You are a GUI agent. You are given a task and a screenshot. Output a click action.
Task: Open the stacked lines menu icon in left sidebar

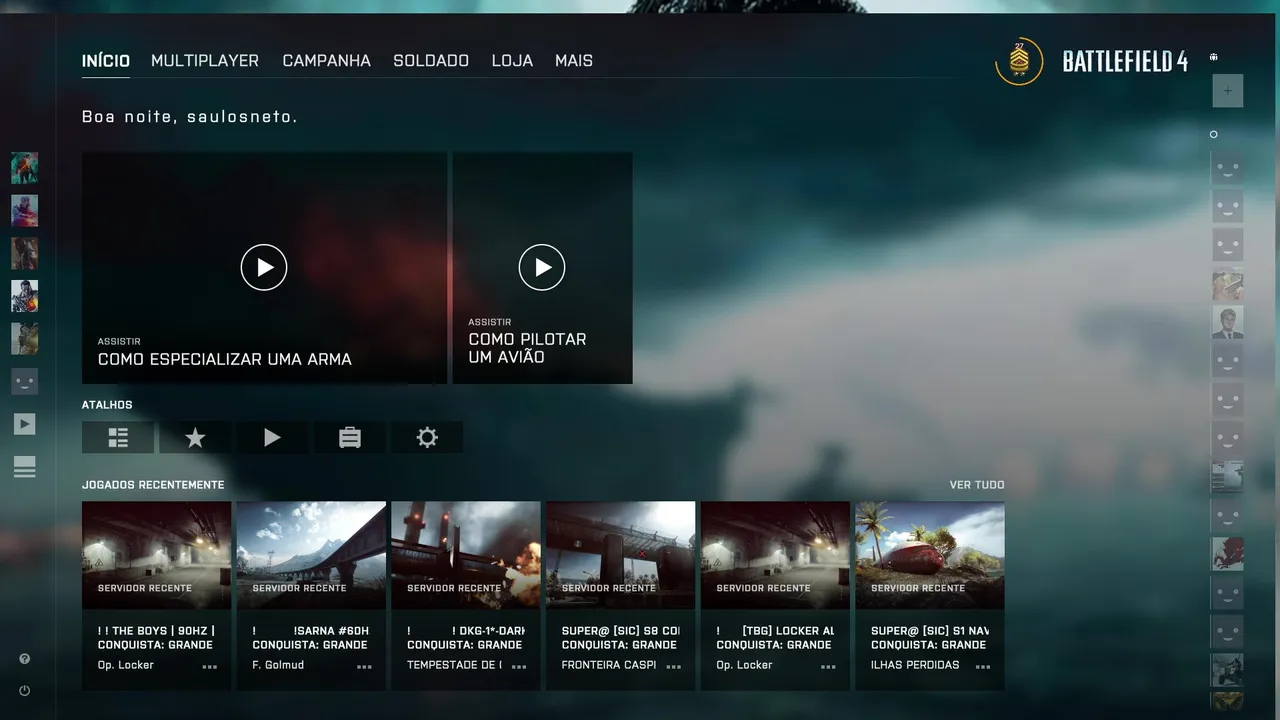click(25, 467)
